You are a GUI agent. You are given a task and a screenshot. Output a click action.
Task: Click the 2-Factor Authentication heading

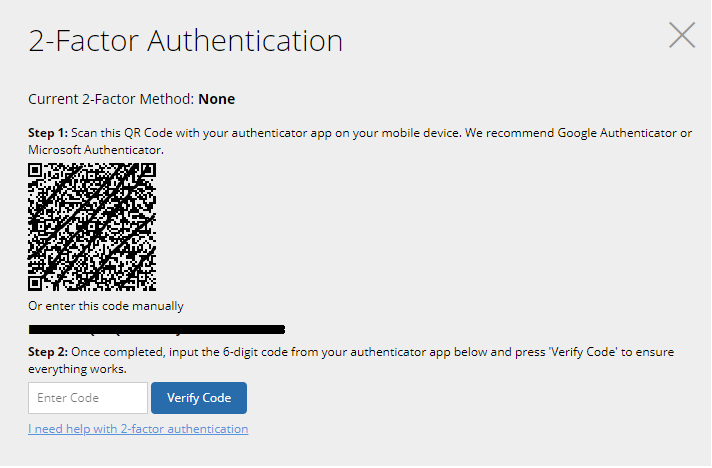[x=186, y=41]
